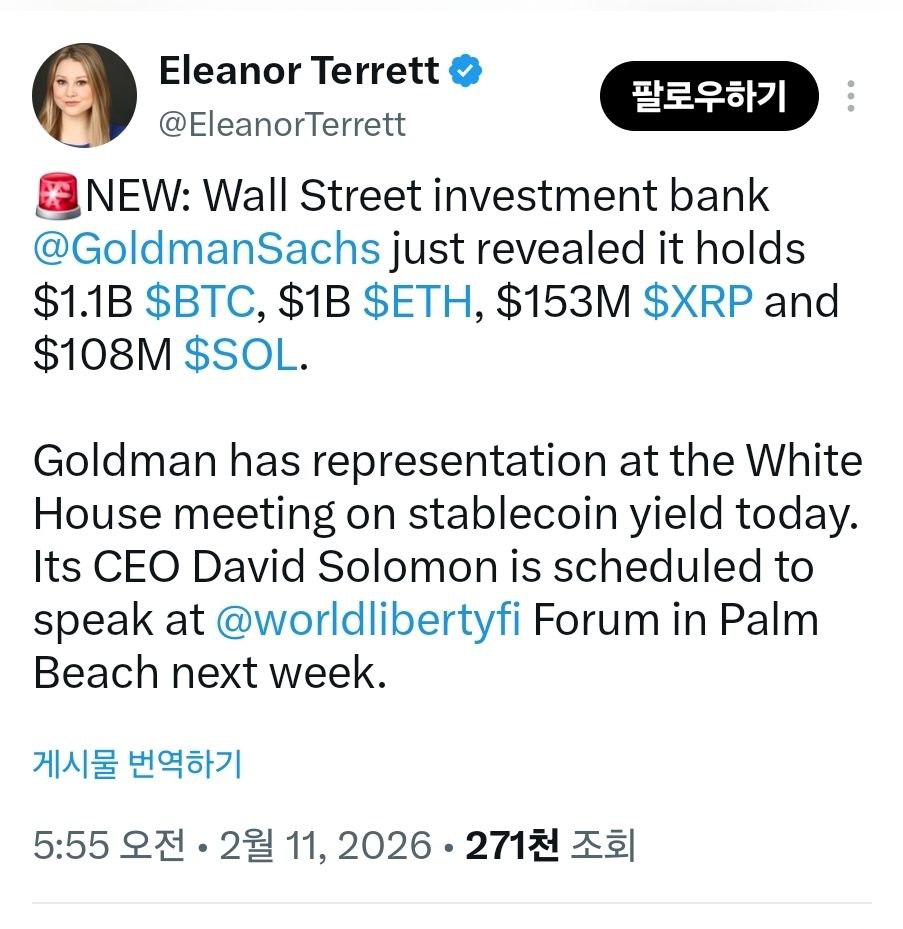This screenshot has width=903, height=929.
Task: Open the 271천 조회 view count
Action: click(550, 847)
